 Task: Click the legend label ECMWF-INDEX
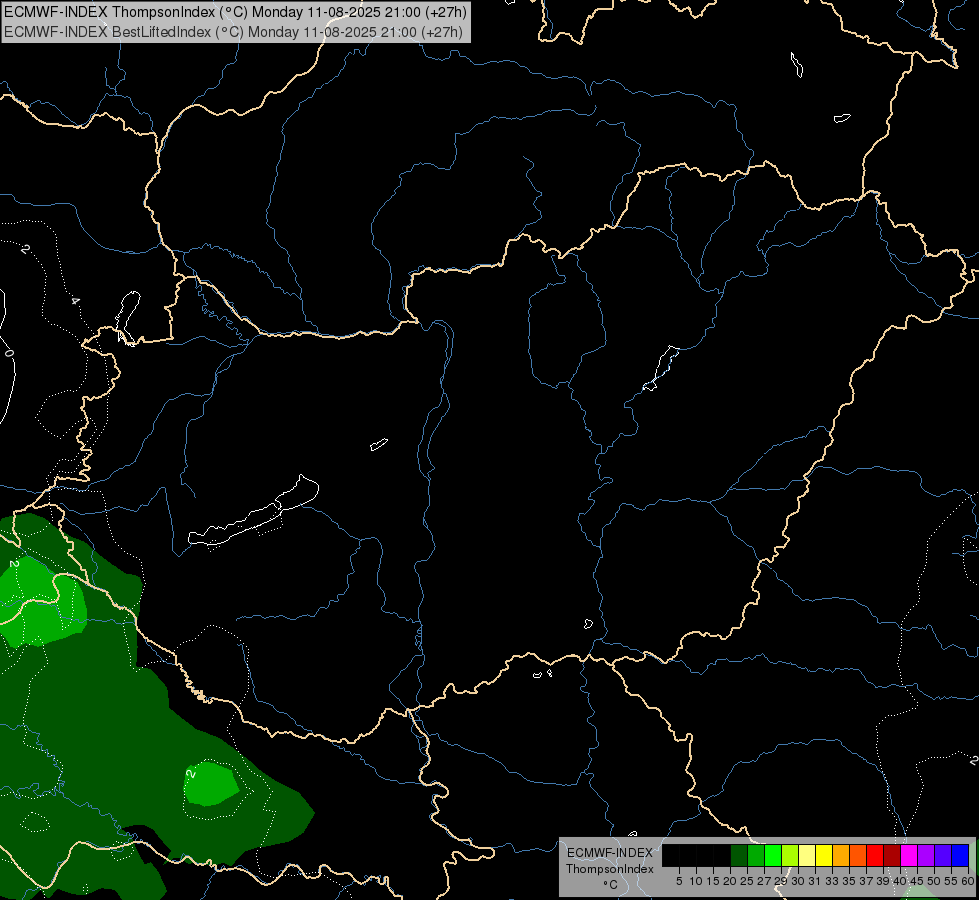pos(610,853)
